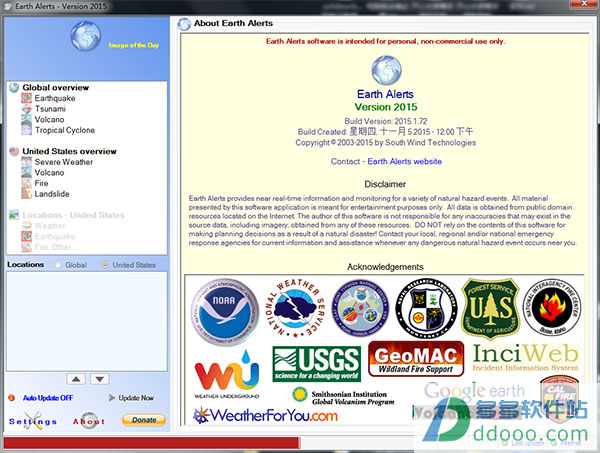
Task: Click the Landslide icon
Action: tap(26, 194)
